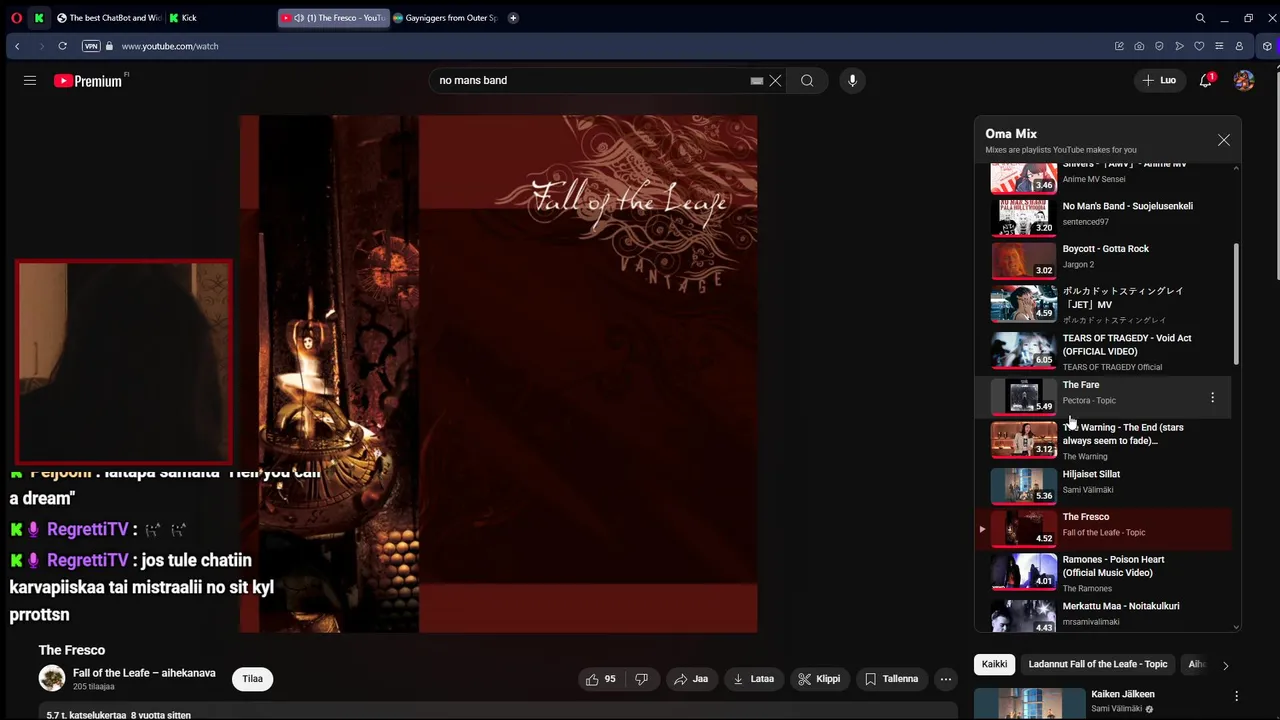Click the Fall of the Leafe album art video

click(x=498, y=374)
